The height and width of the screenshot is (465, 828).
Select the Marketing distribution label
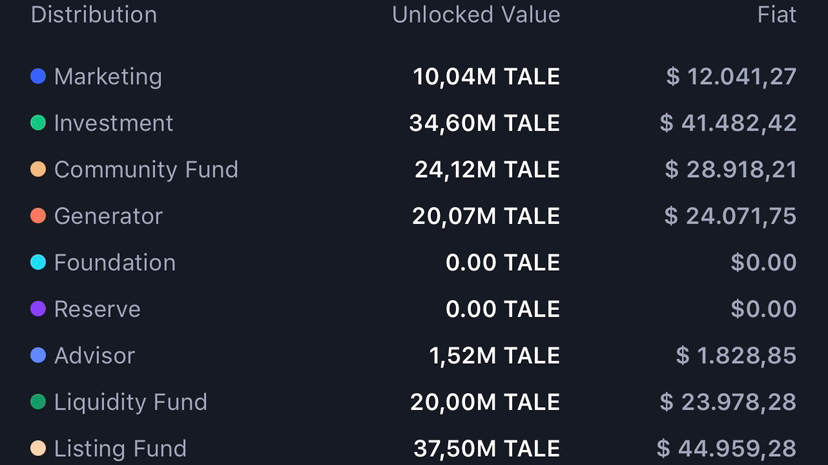[x=107, y=77]
